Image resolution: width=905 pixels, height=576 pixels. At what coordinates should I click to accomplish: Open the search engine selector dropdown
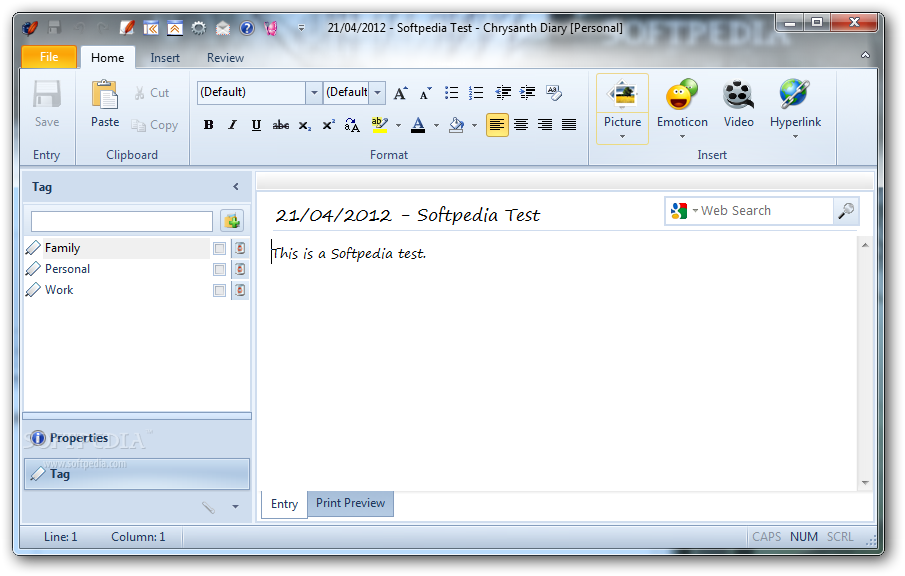[x=695, y=211]
